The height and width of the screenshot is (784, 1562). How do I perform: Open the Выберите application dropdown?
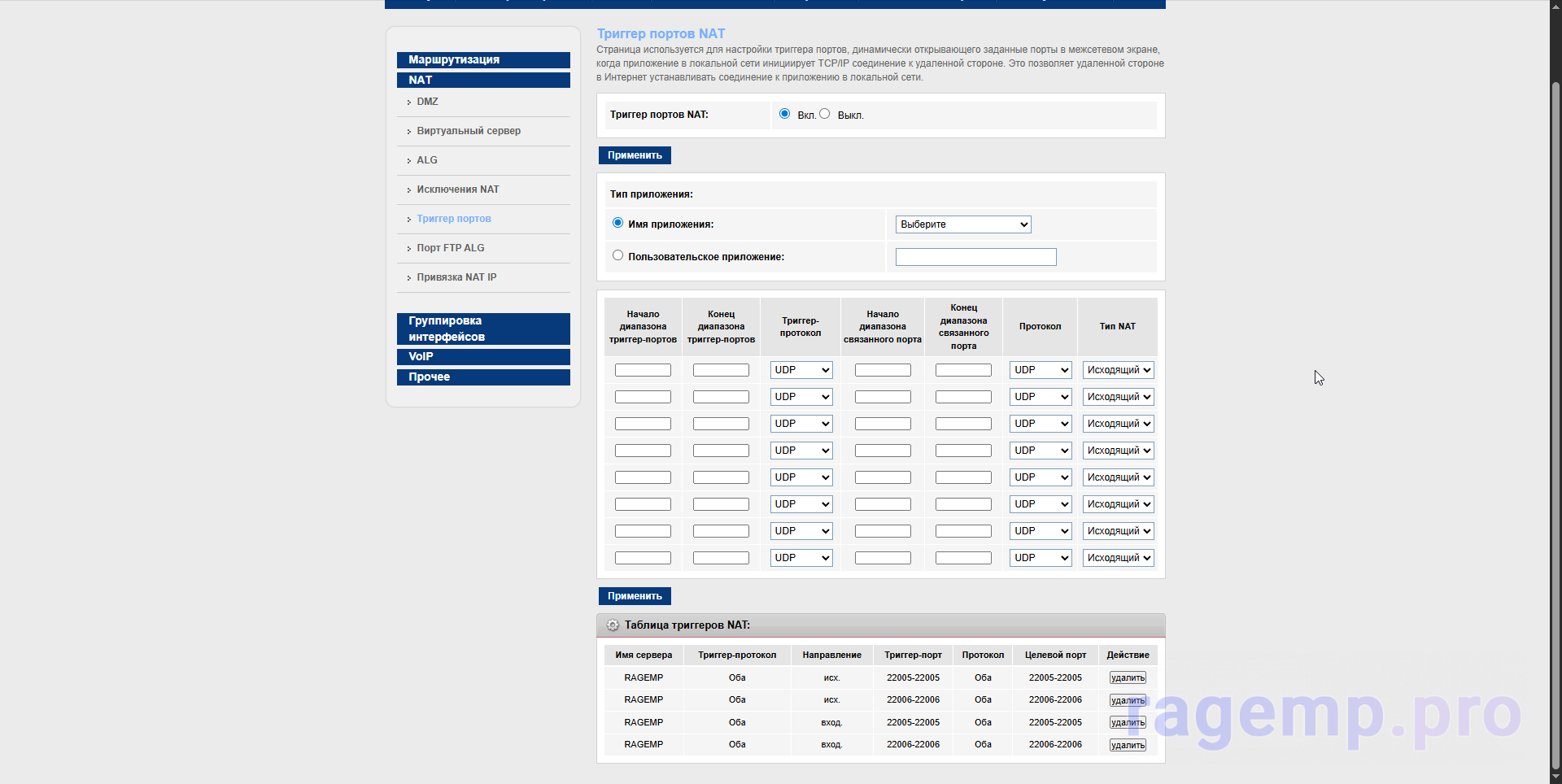pos(963,224)
